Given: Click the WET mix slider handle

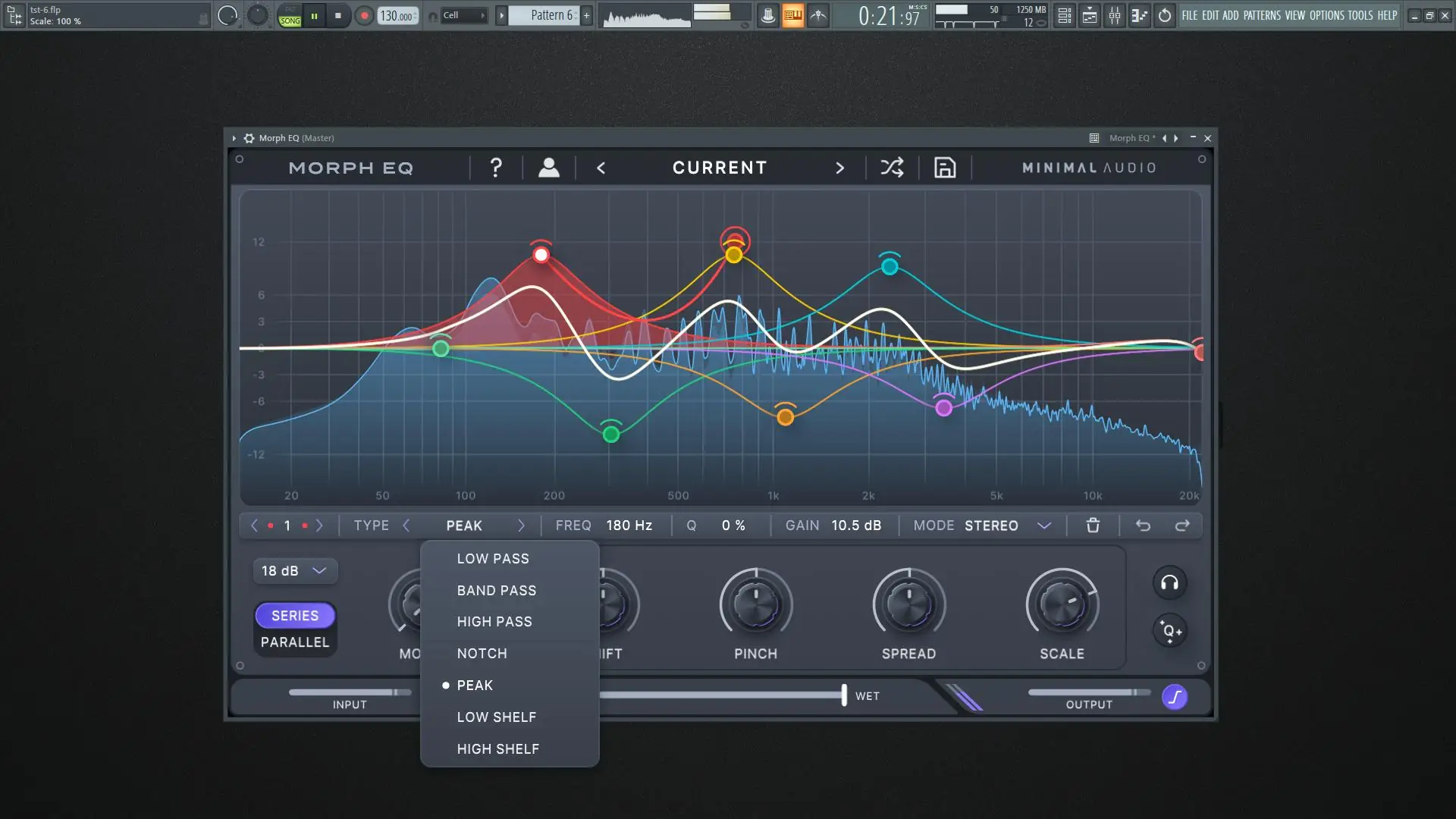Looking at the screenshot, I should (x=844, y=695).
